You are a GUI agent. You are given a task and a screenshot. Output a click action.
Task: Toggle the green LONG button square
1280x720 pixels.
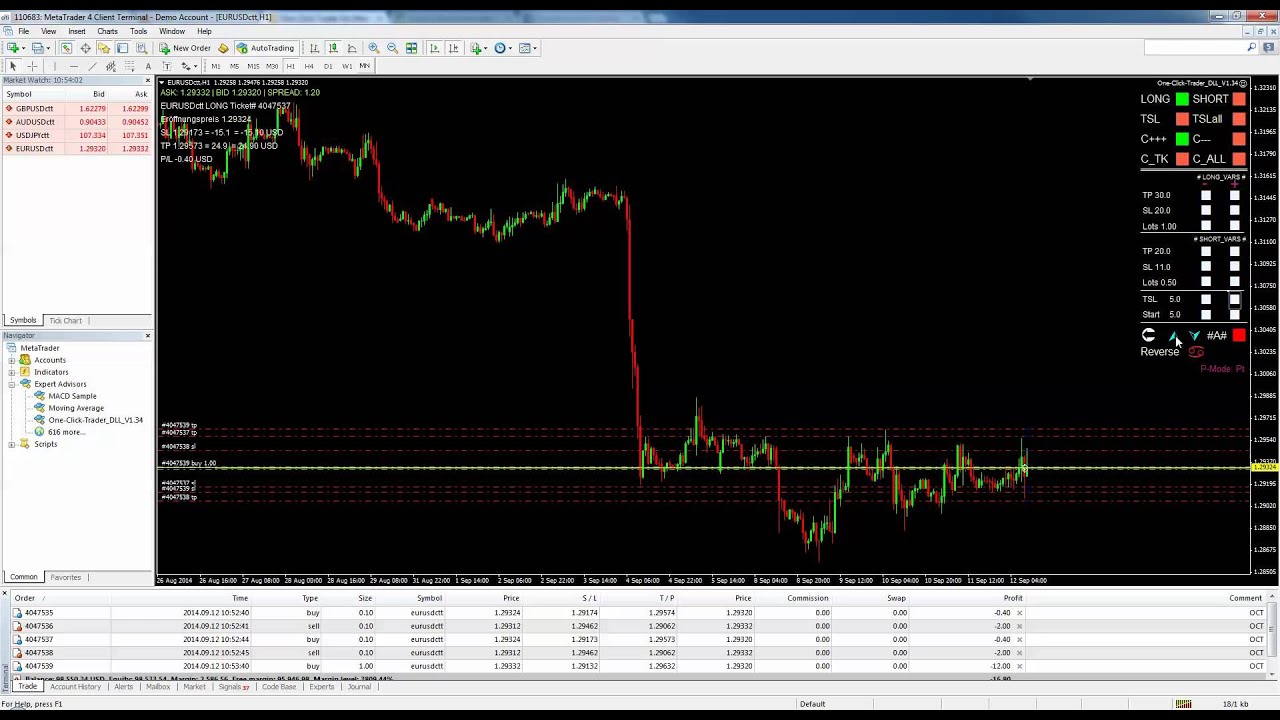[1182, 99]
